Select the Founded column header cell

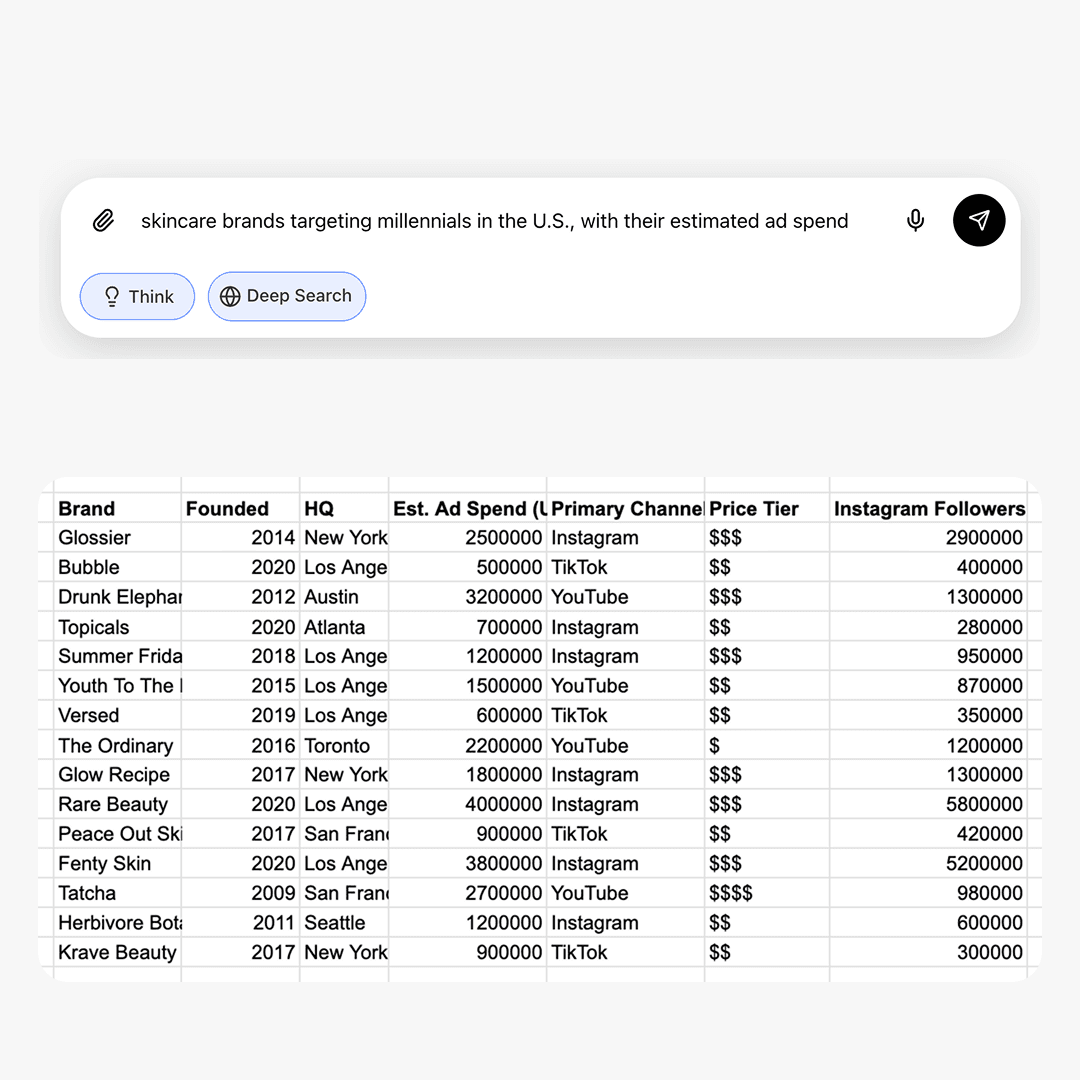(x=240, y=509)
